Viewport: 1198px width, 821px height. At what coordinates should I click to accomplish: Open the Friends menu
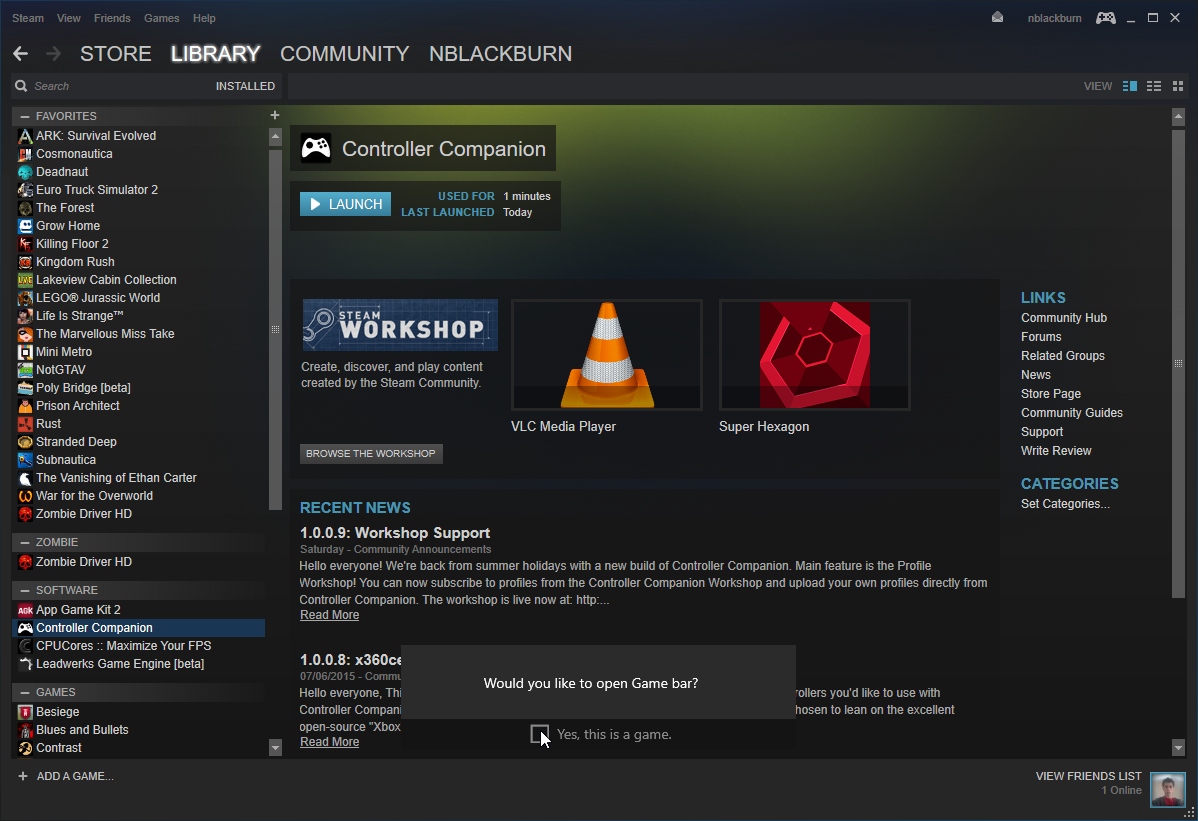click(x=112, y=18)
